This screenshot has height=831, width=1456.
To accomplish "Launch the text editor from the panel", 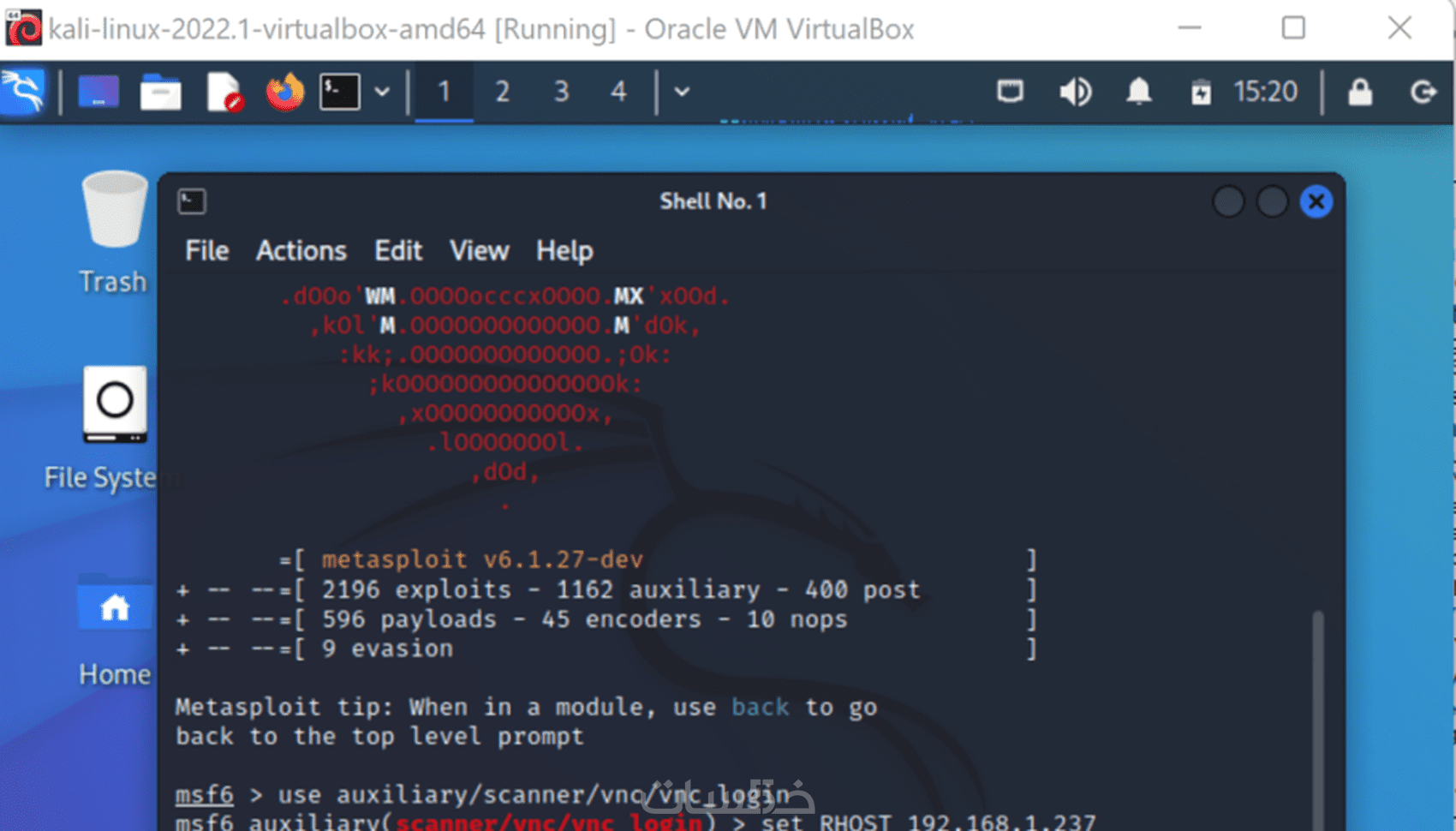I will click(224, 92).
